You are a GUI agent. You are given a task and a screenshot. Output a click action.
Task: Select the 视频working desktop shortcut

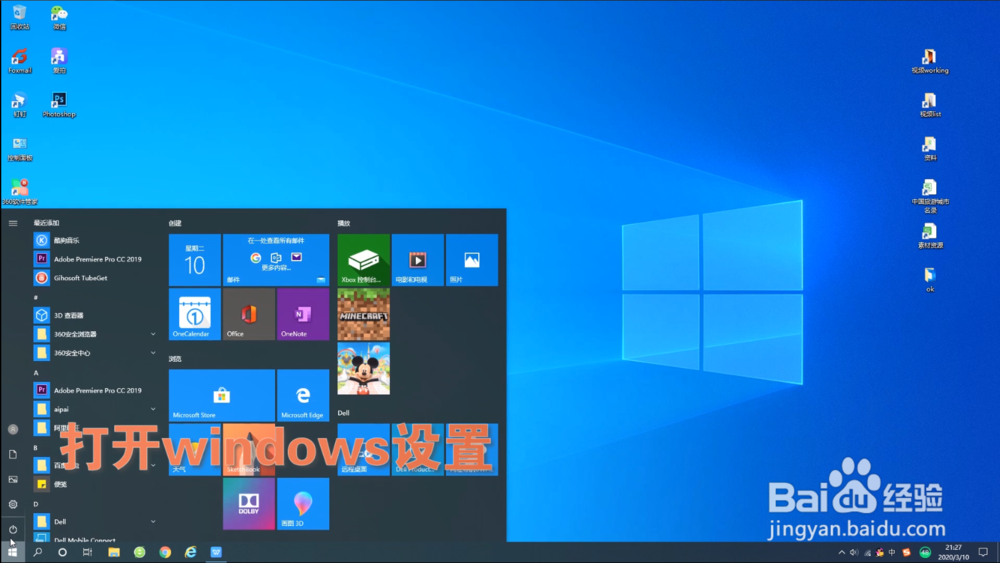tap(930, 61)
